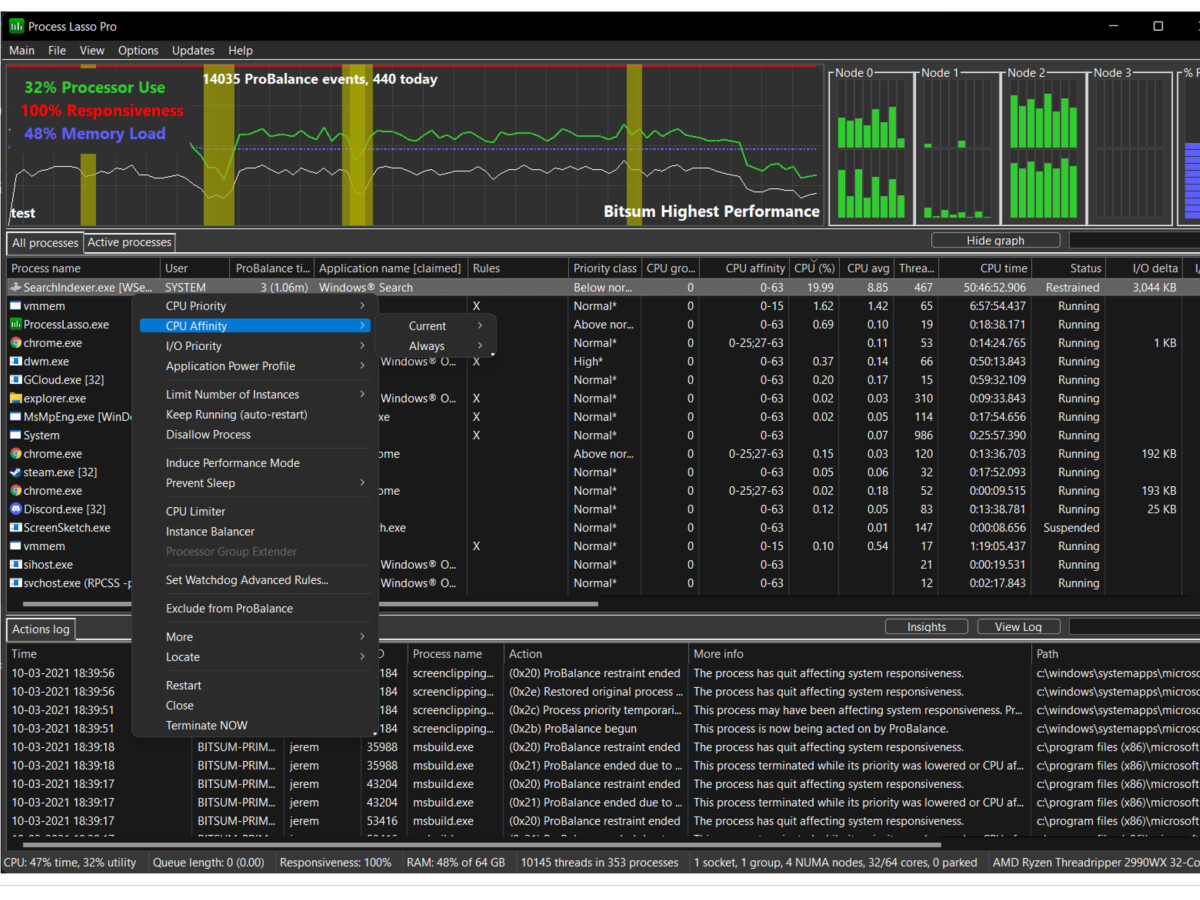Select the Actions log tab
Viewport: 1200px width, 900px height.
tap(41, 629)
